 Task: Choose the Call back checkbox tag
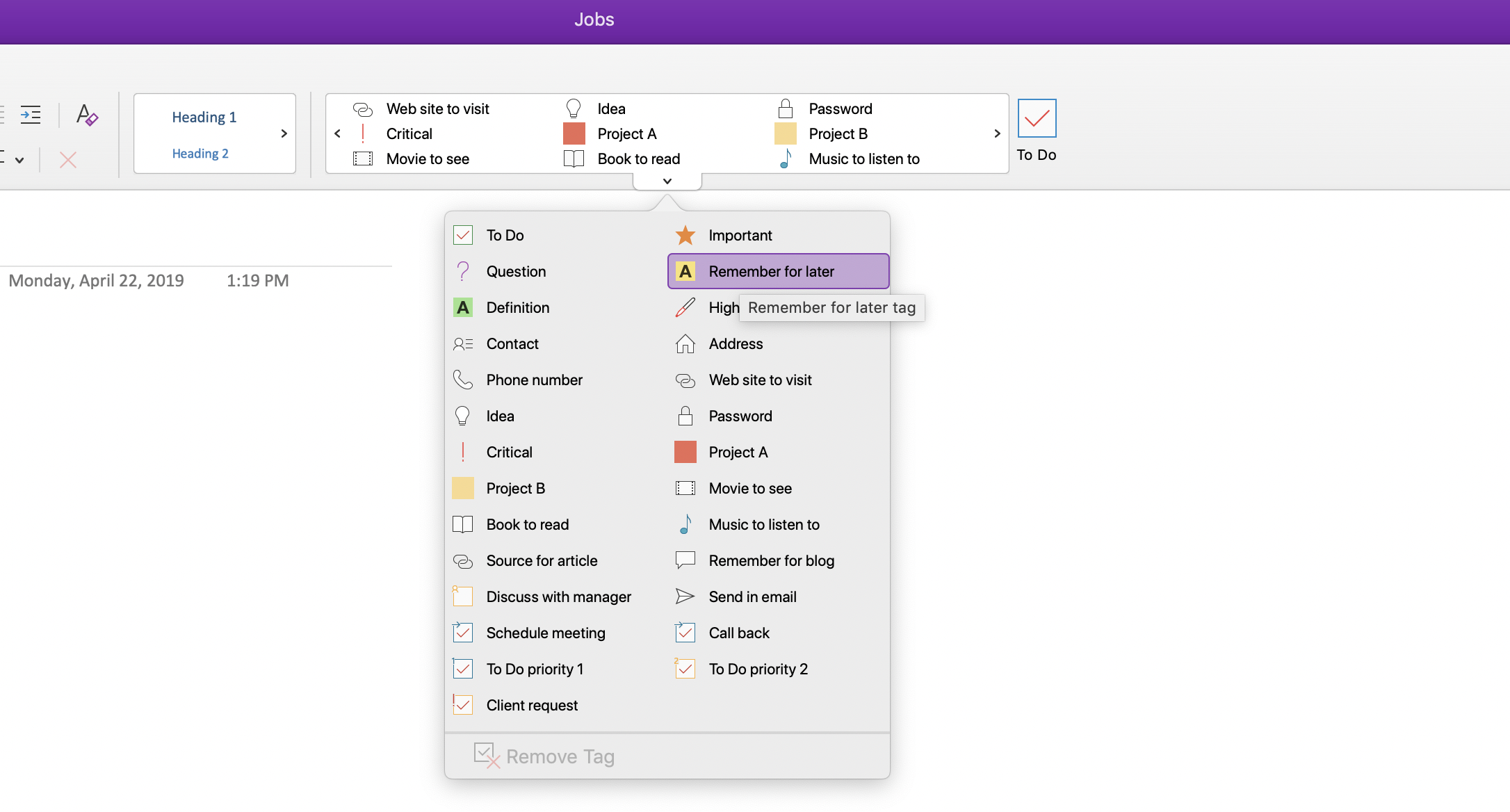point(738,633)
